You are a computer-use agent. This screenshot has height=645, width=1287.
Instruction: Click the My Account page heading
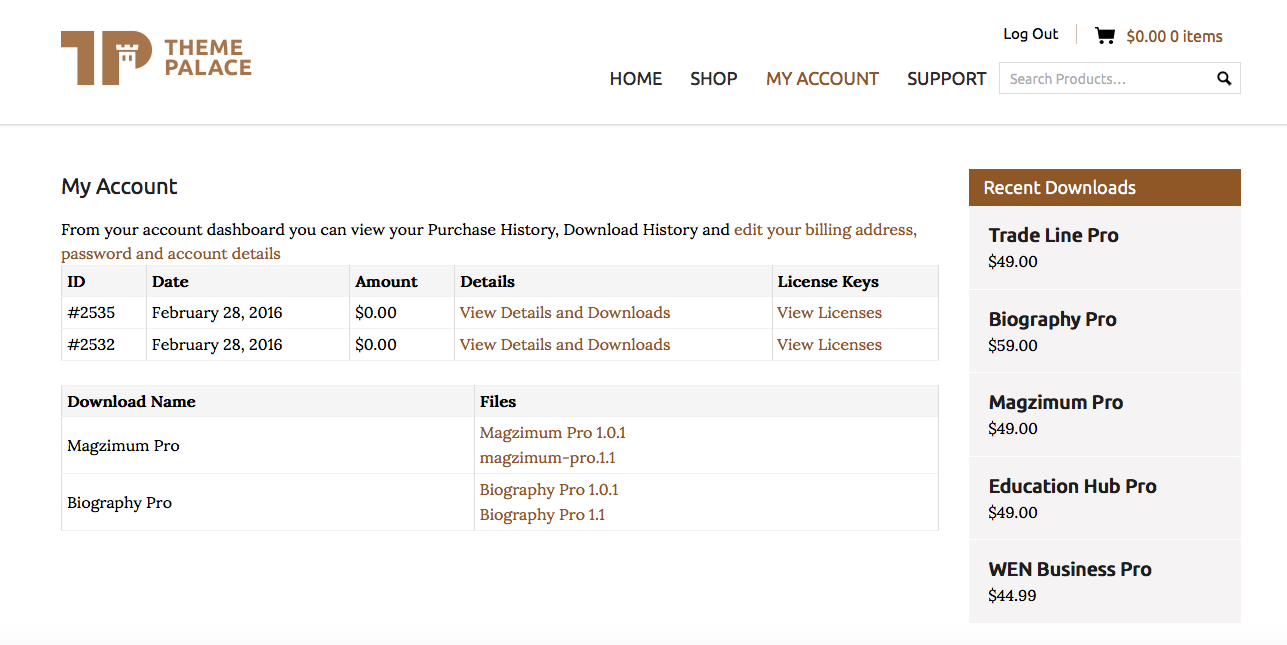coord(119,187)
